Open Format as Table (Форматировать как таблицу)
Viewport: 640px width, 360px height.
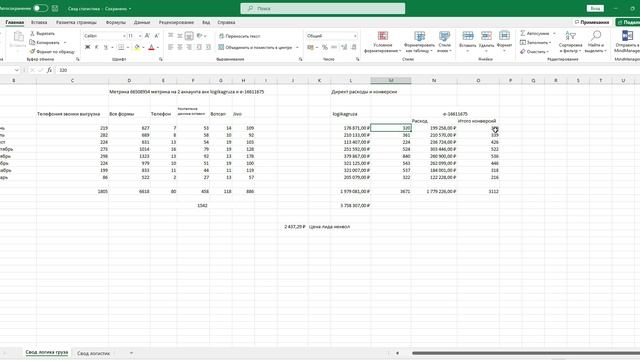[x=419, y=42]
